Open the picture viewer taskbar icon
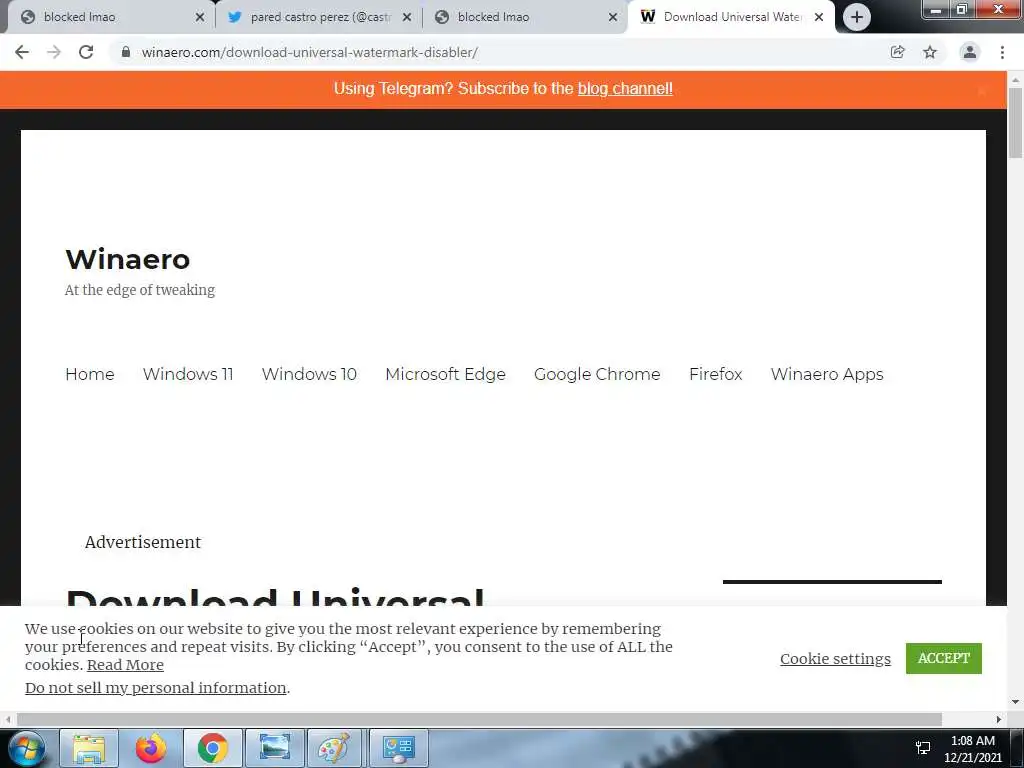 275,748
